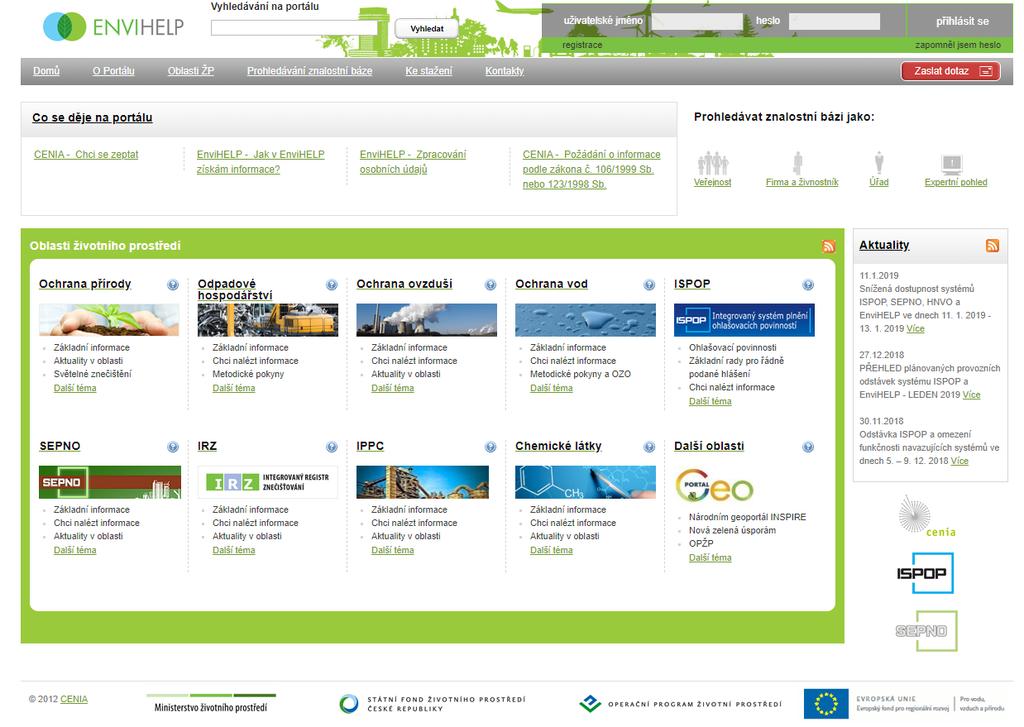Open Další téma under ISPOP
Image resolution: width=1024 pixels, height=727 pixels.
pos(710,402)
